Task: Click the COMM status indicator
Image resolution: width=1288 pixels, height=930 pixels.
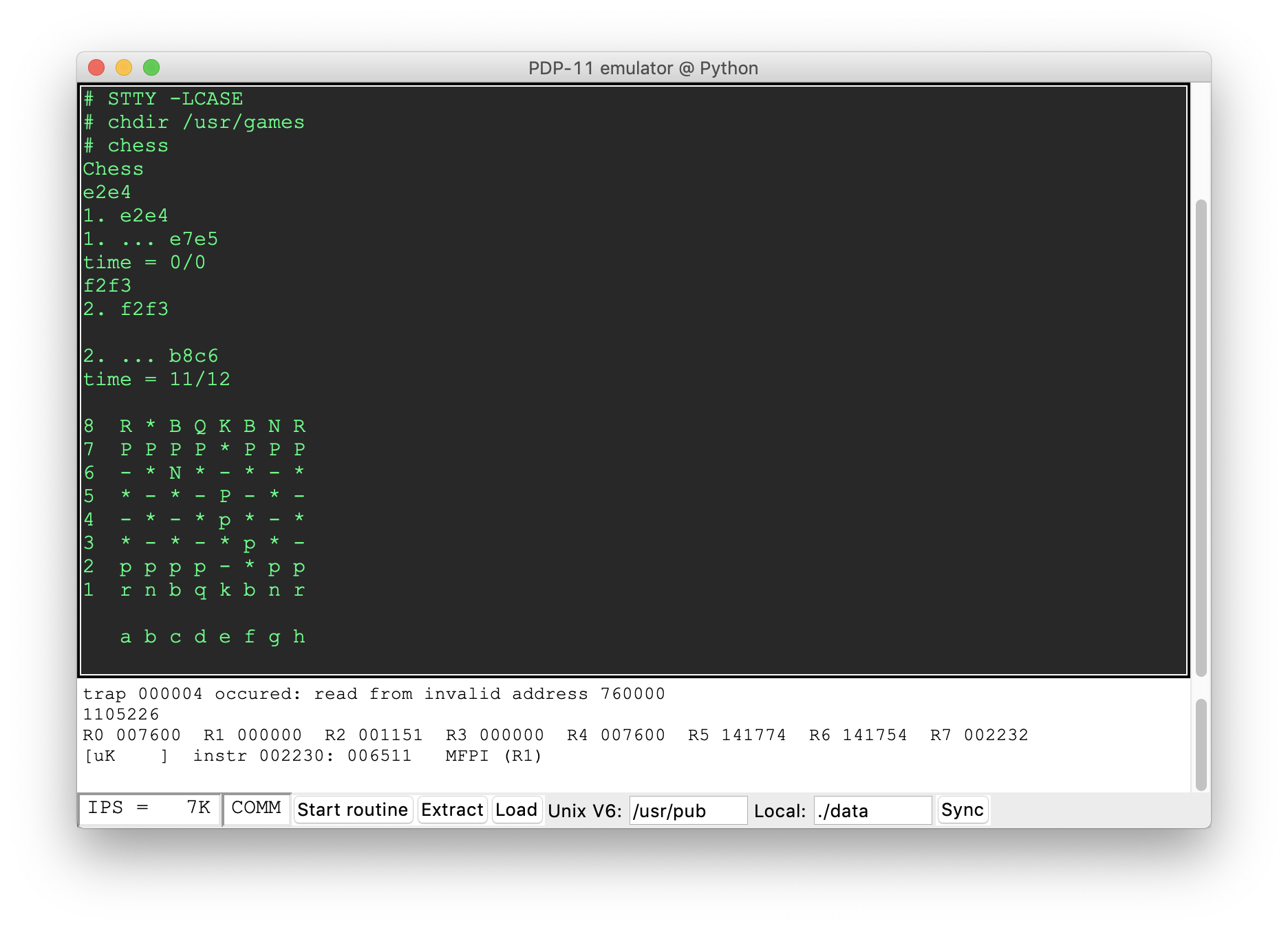Action: coord(256,808)
